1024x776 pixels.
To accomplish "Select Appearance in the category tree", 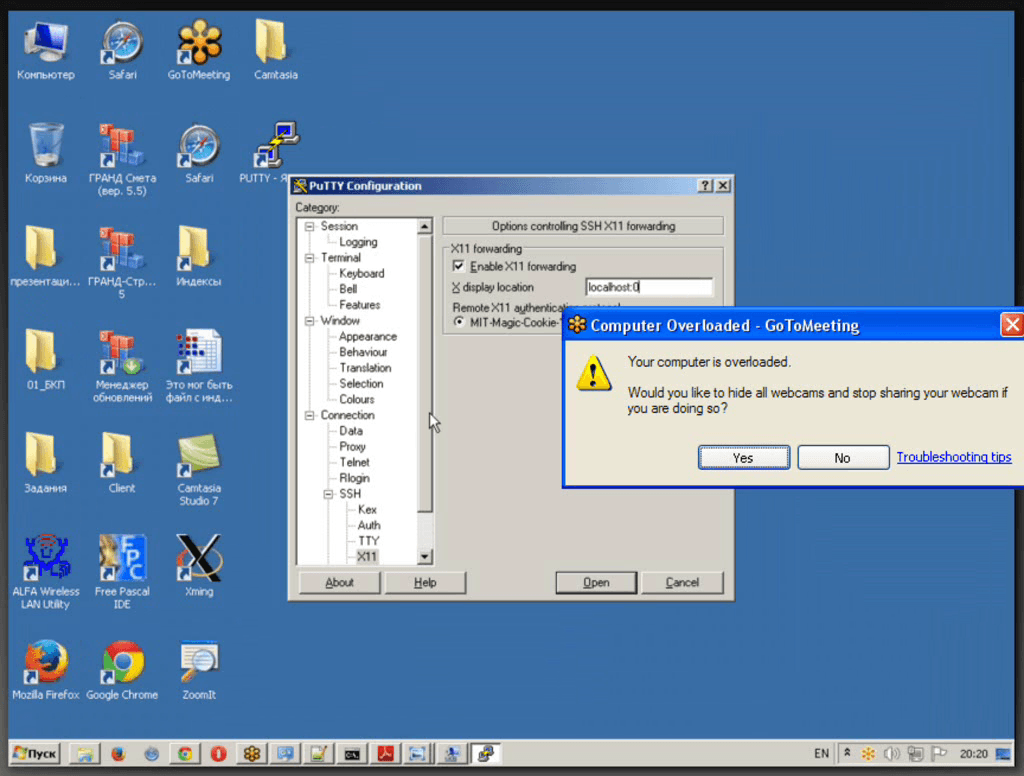I will pyautogui.click(x=368, y=336).
